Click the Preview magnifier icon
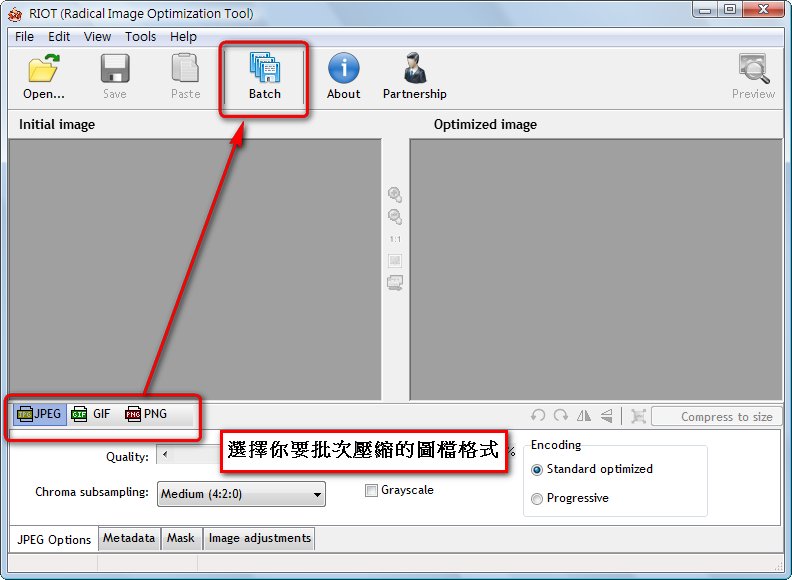The width and height of the screenshot is (792, 580). click(x=754, y=68)
